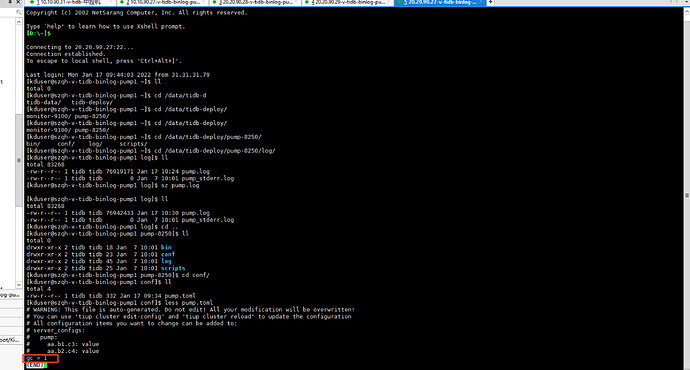690x370 pixels.
Task: Click the blue "conf" directory name
Action: (x=168, y=254)
